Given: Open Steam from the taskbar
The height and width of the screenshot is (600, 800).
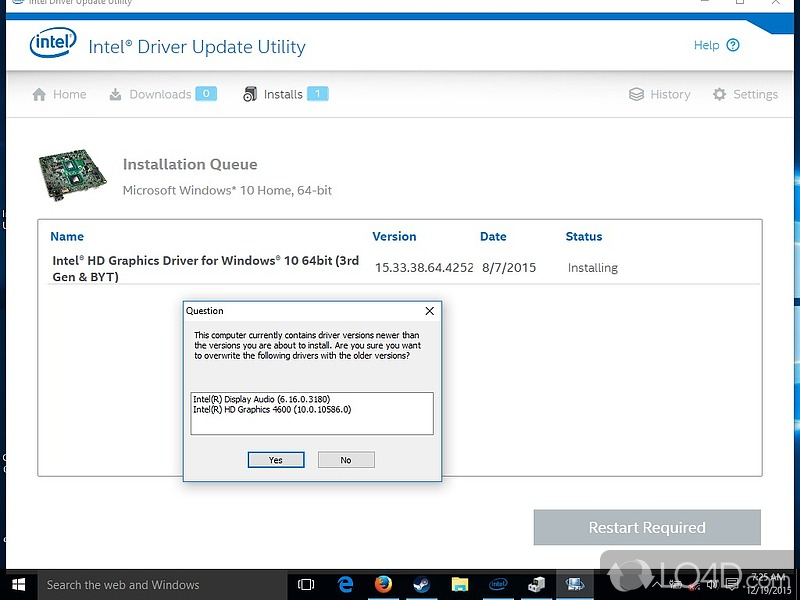Looking at the screenshot, I should point(421,585).
